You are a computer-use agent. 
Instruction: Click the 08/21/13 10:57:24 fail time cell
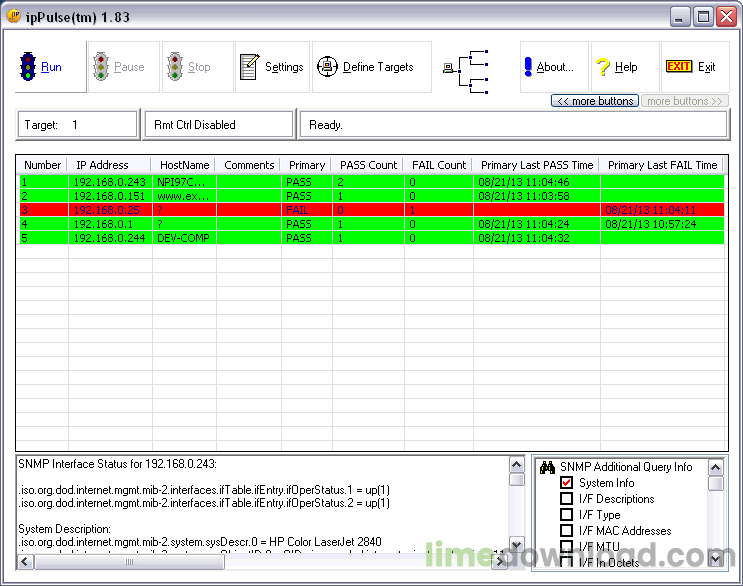pyautogui.click(x=662, y=224)
